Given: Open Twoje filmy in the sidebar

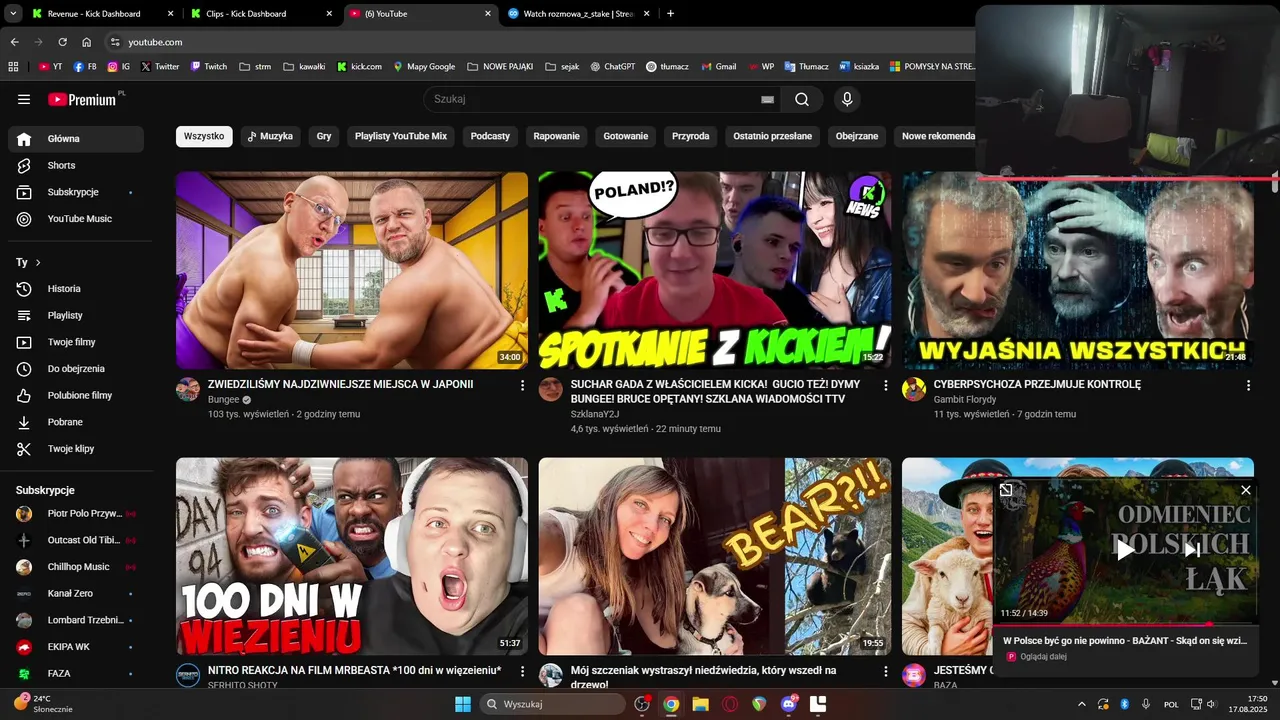Looking at the screenshot, I should click(x=76, y=342).
